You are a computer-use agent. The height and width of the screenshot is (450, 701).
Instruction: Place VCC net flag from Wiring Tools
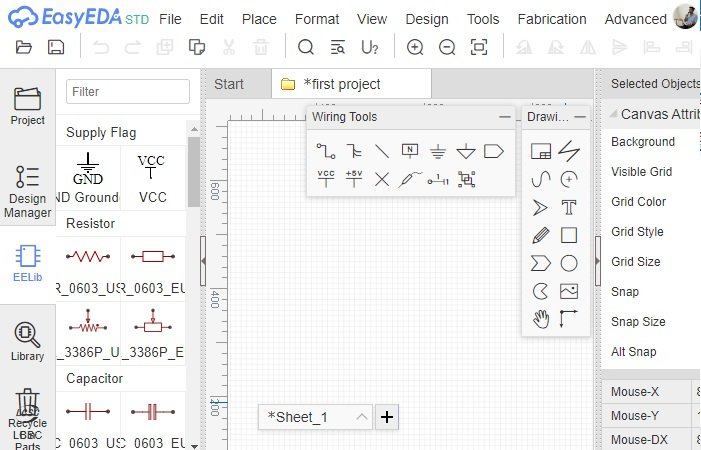tap(326, 179)
